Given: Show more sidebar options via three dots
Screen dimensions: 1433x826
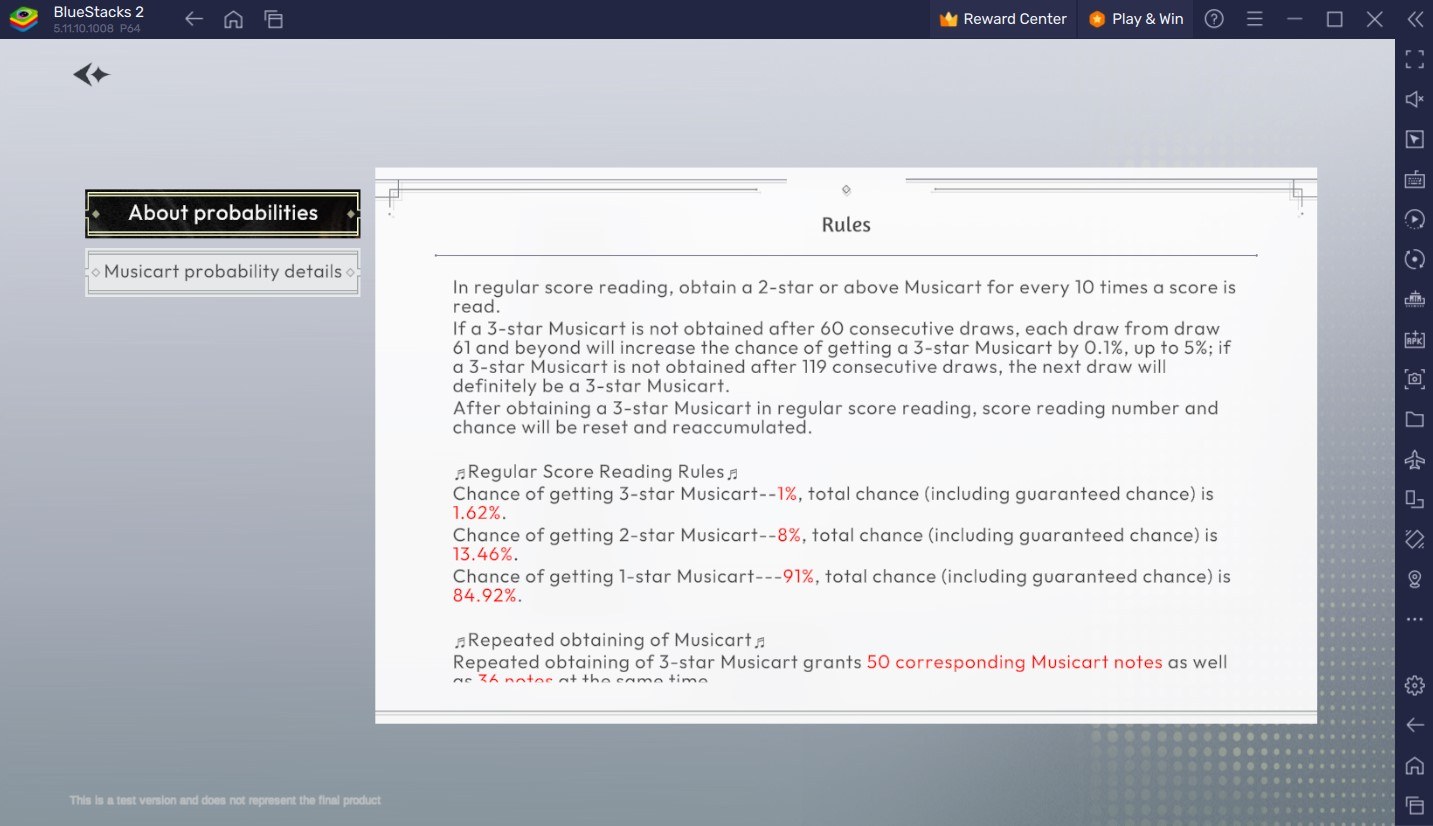Looking at the screenshot, I should click(x=1414, y=619).
